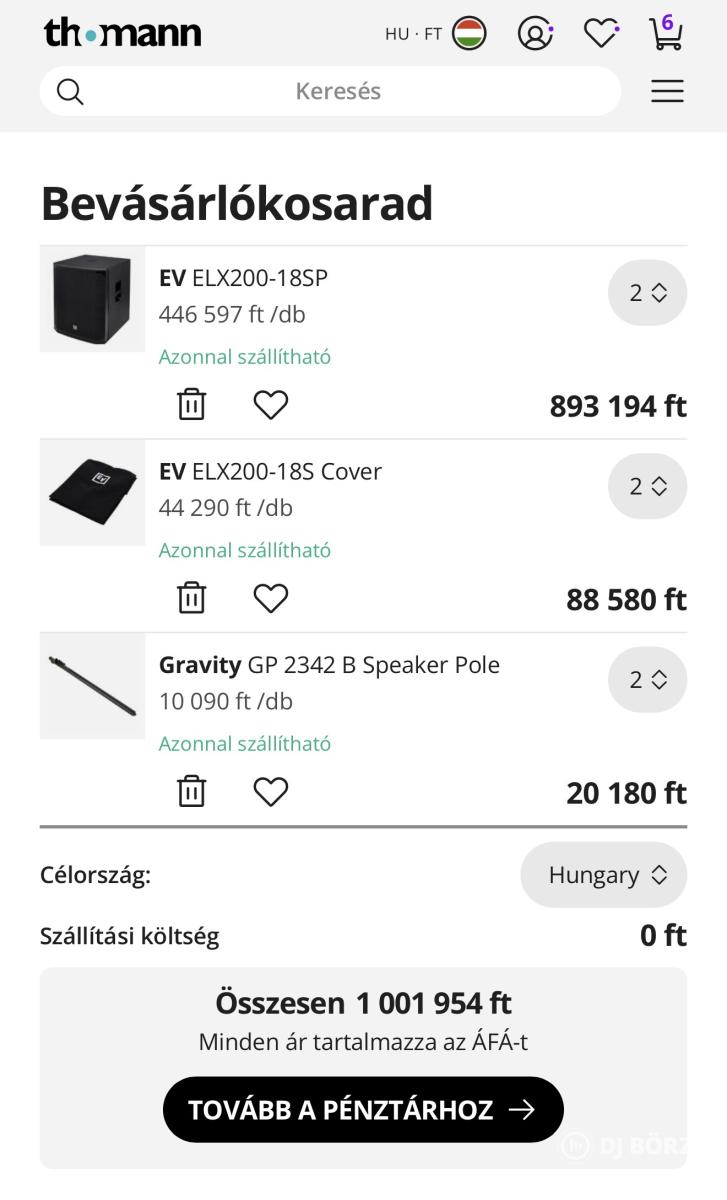
Task: Click the Thomann logo
Action: point(122,33)
